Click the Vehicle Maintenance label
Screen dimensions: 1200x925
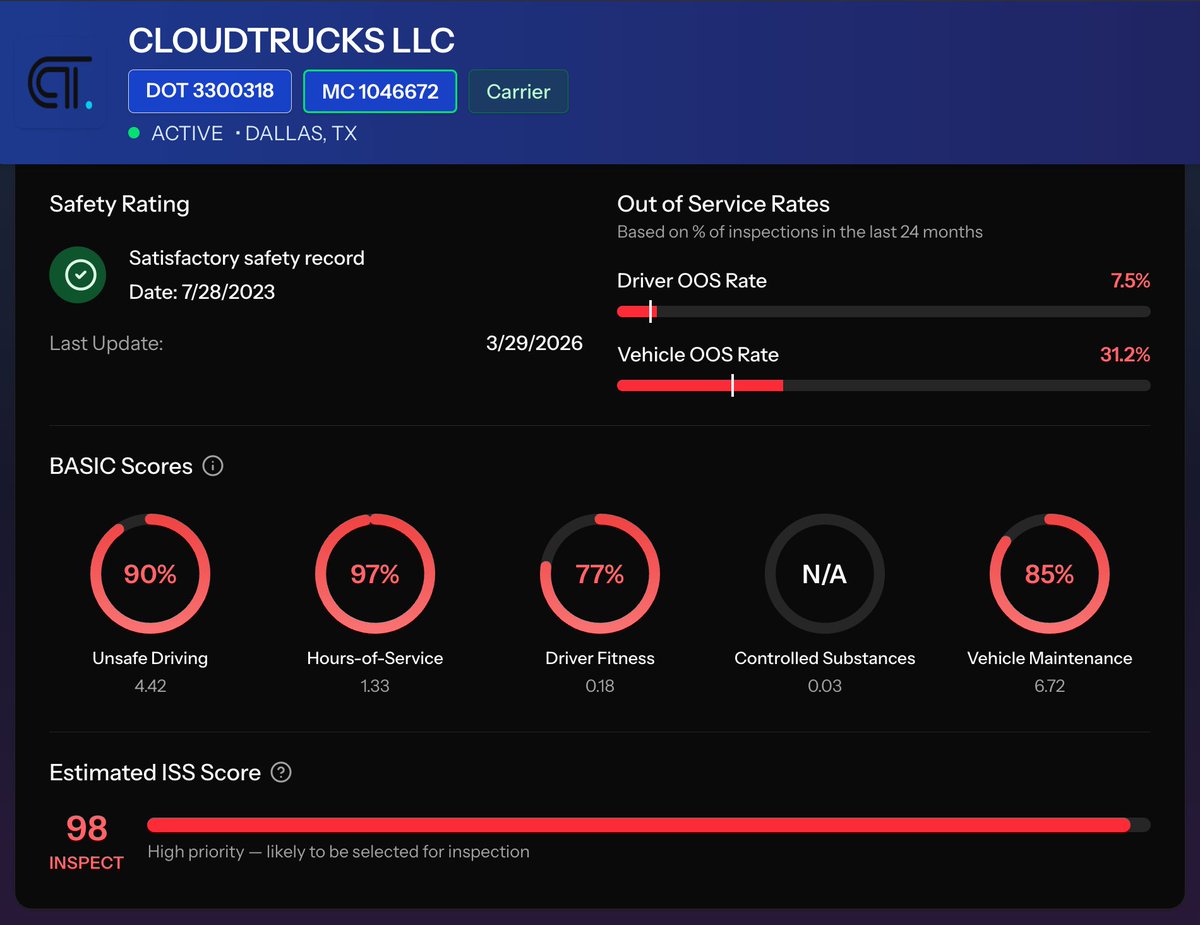(x=1050, y=658)
